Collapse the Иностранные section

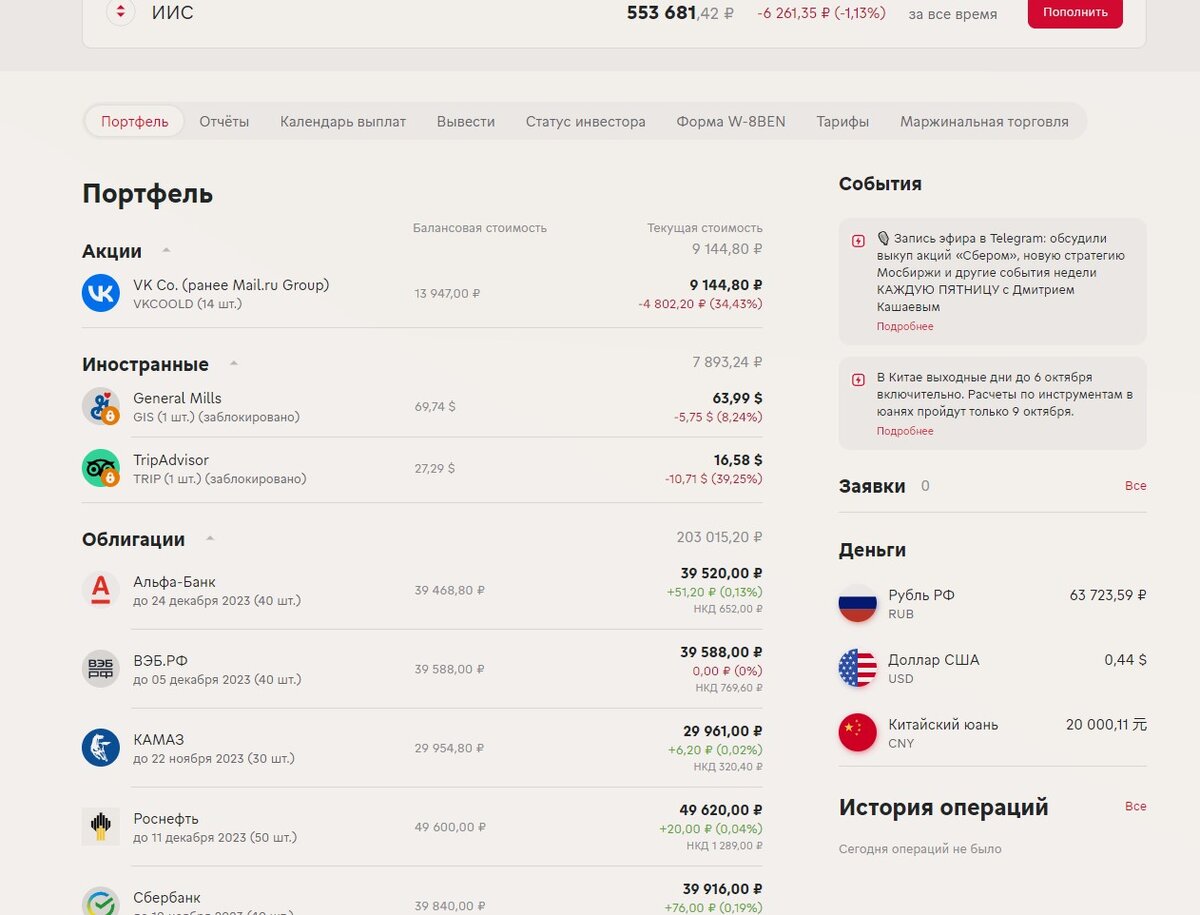(x=234, y=363)
